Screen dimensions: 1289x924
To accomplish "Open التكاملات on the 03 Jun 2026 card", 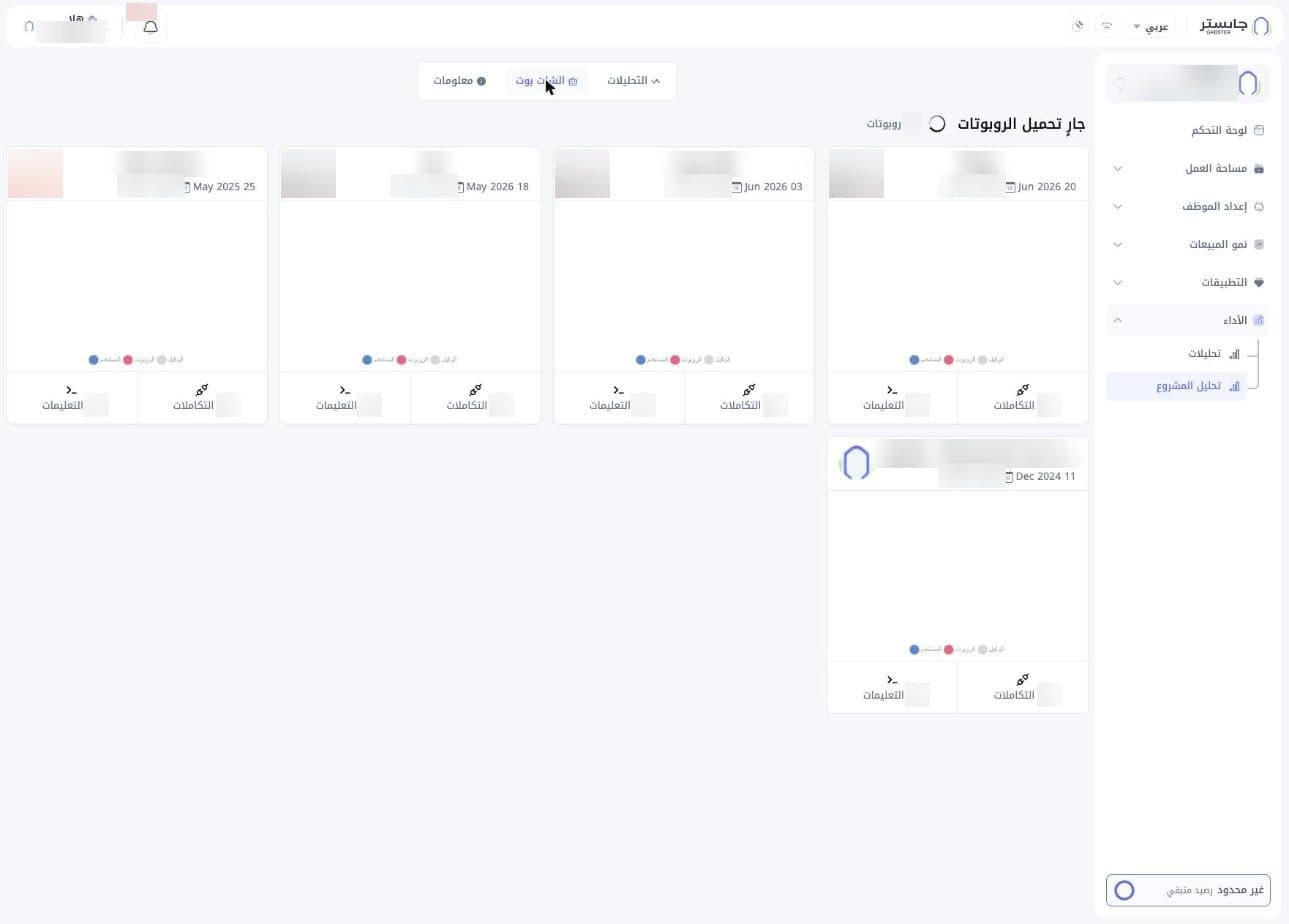I will (749, 398).
